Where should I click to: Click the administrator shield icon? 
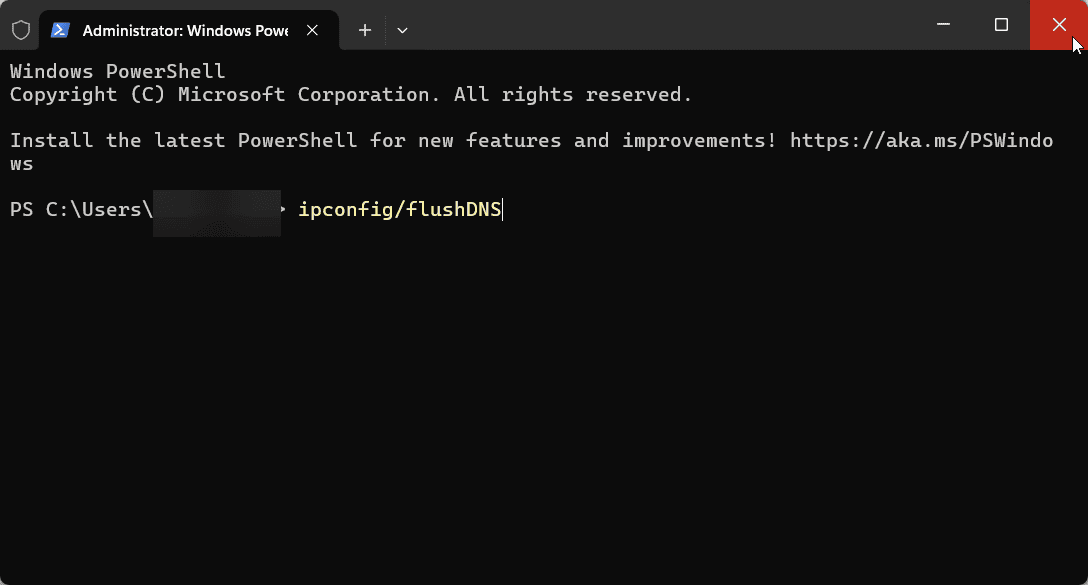[x=21, y=30]
